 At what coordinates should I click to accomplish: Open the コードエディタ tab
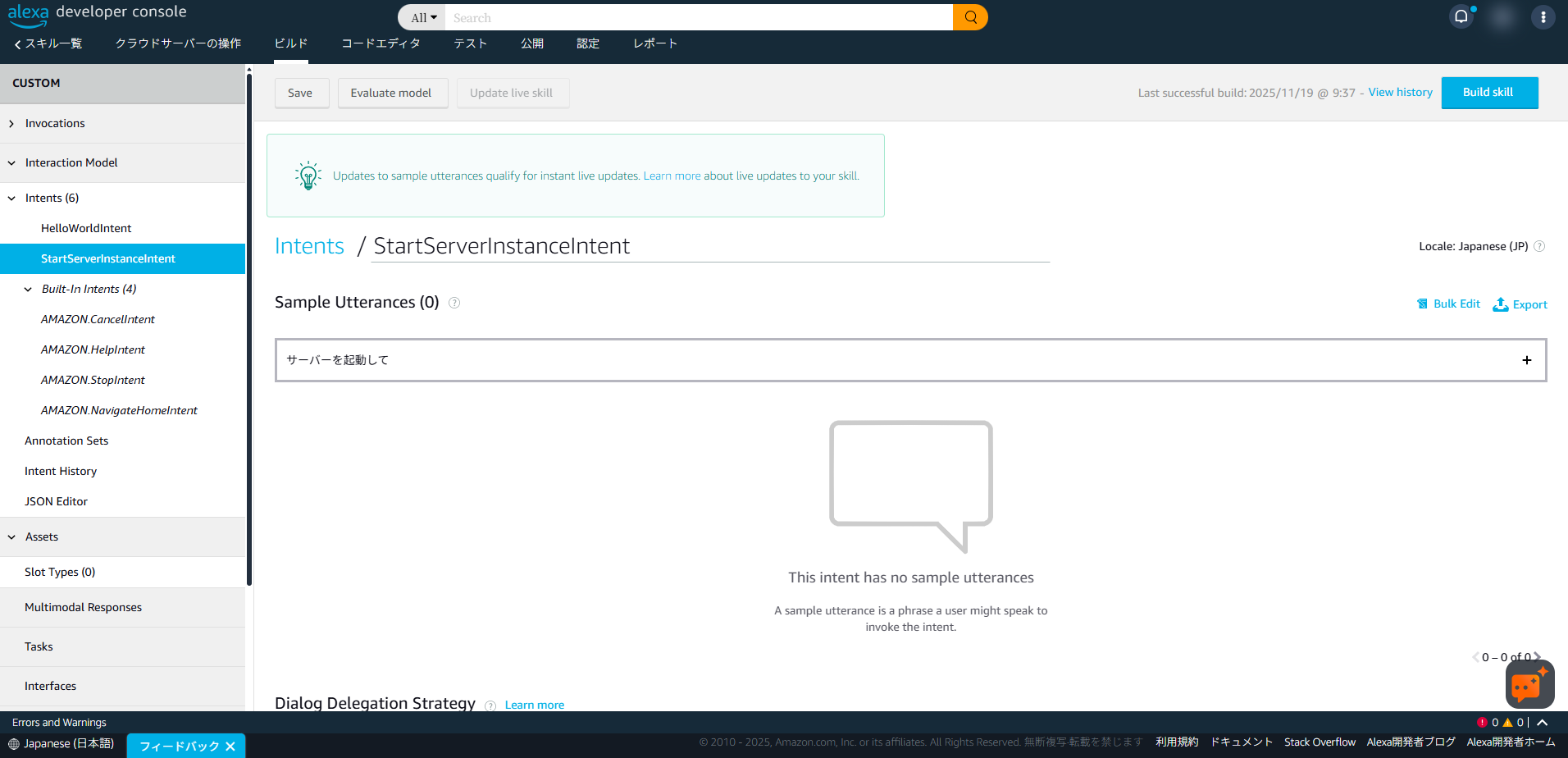pyautogui.click(x=380, y=43)
